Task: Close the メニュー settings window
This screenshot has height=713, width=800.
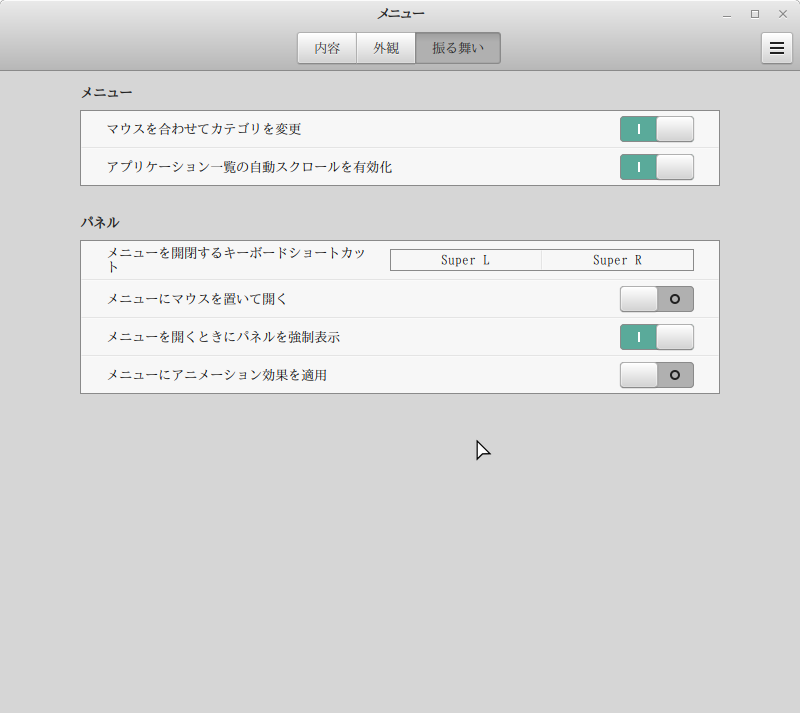Action: point(782,14)
